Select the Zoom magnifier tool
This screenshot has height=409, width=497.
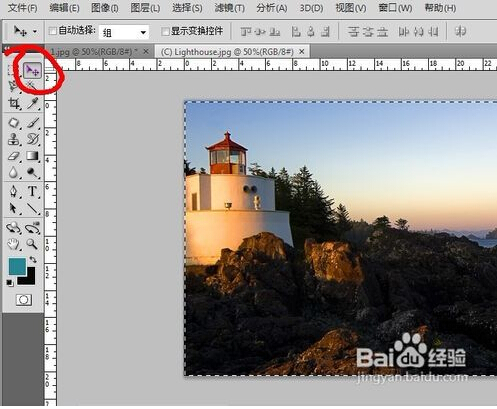click(32, 244)
